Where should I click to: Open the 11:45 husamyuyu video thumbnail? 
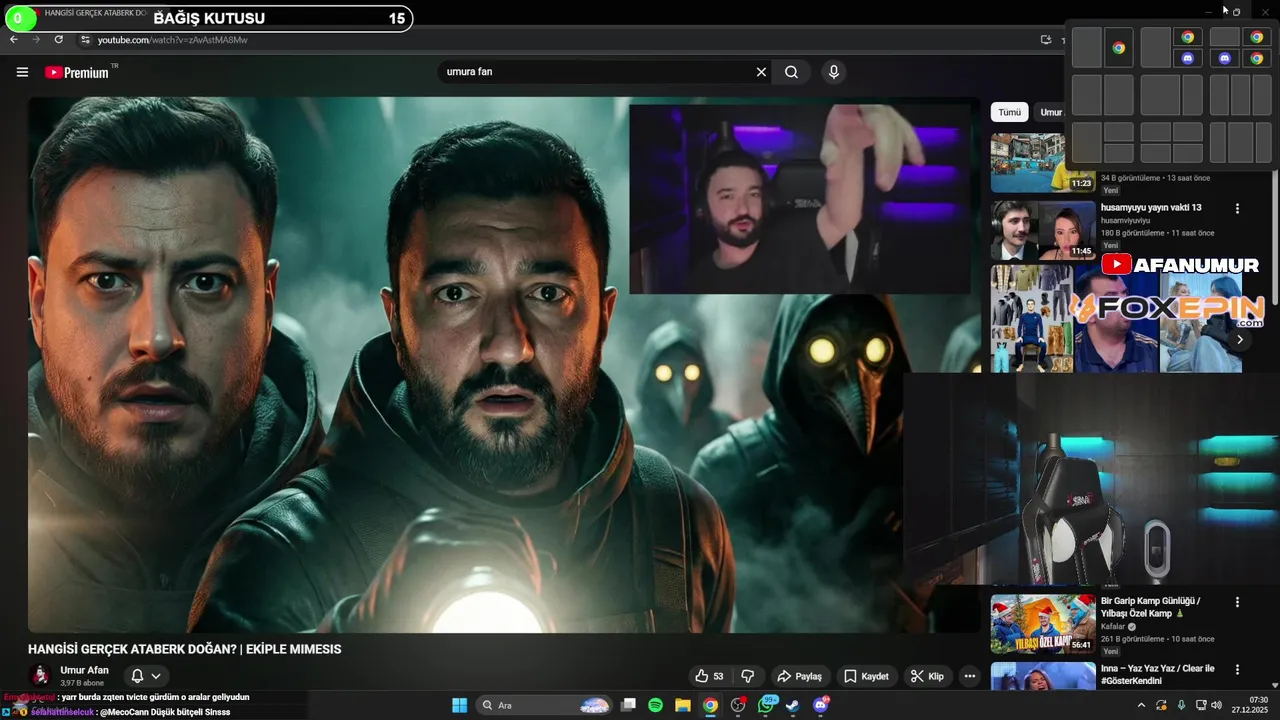1043,230
